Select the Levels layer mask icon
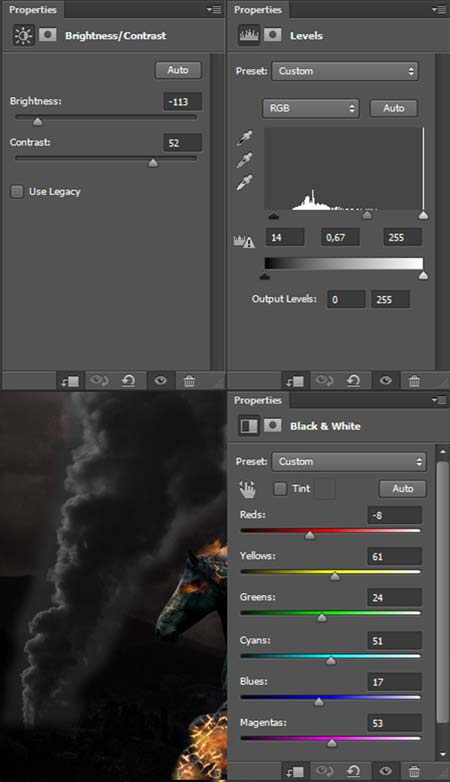The image size is (450, 782). [272, 35]
